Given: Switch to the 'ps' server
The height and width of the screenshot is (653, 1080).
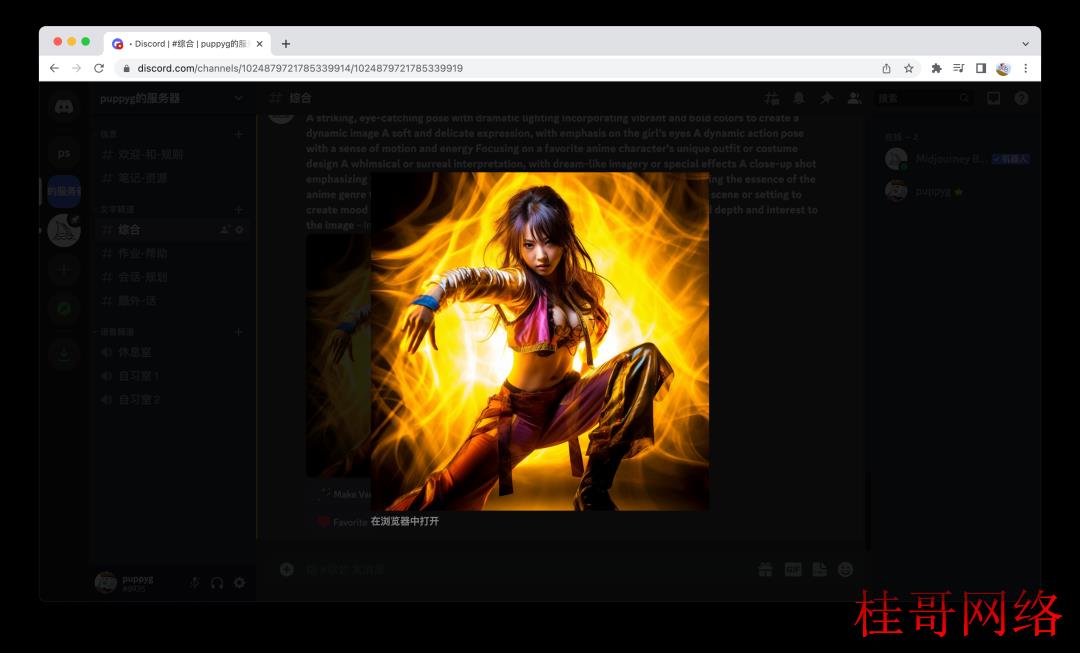Looking at the screenshot, I should (64, 153).
